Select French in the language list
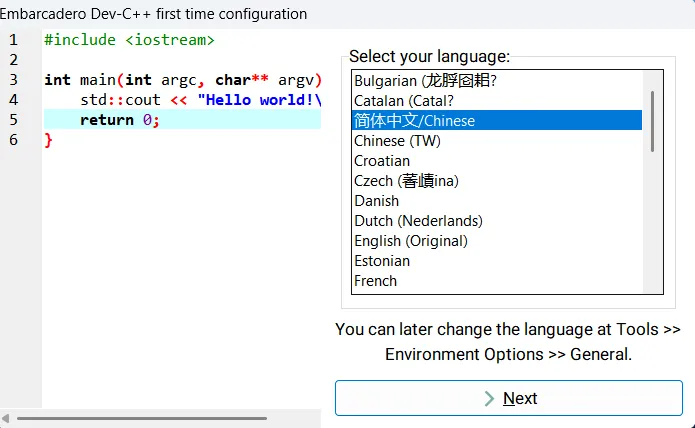The height and width of the screenshot is (428, 695). 496,280
